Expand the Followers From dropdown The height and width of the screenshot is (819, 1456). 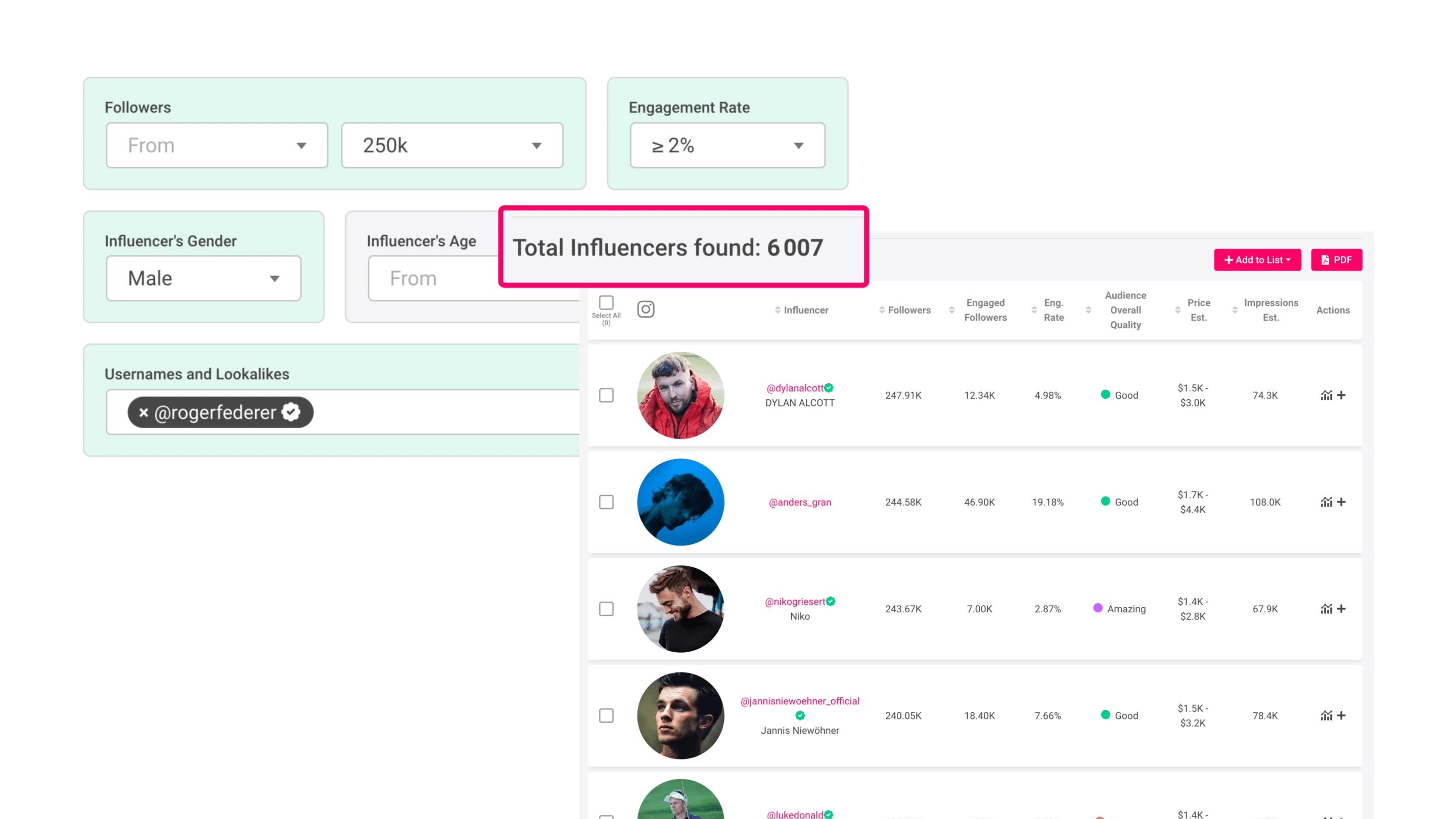[x=216, y=145]
